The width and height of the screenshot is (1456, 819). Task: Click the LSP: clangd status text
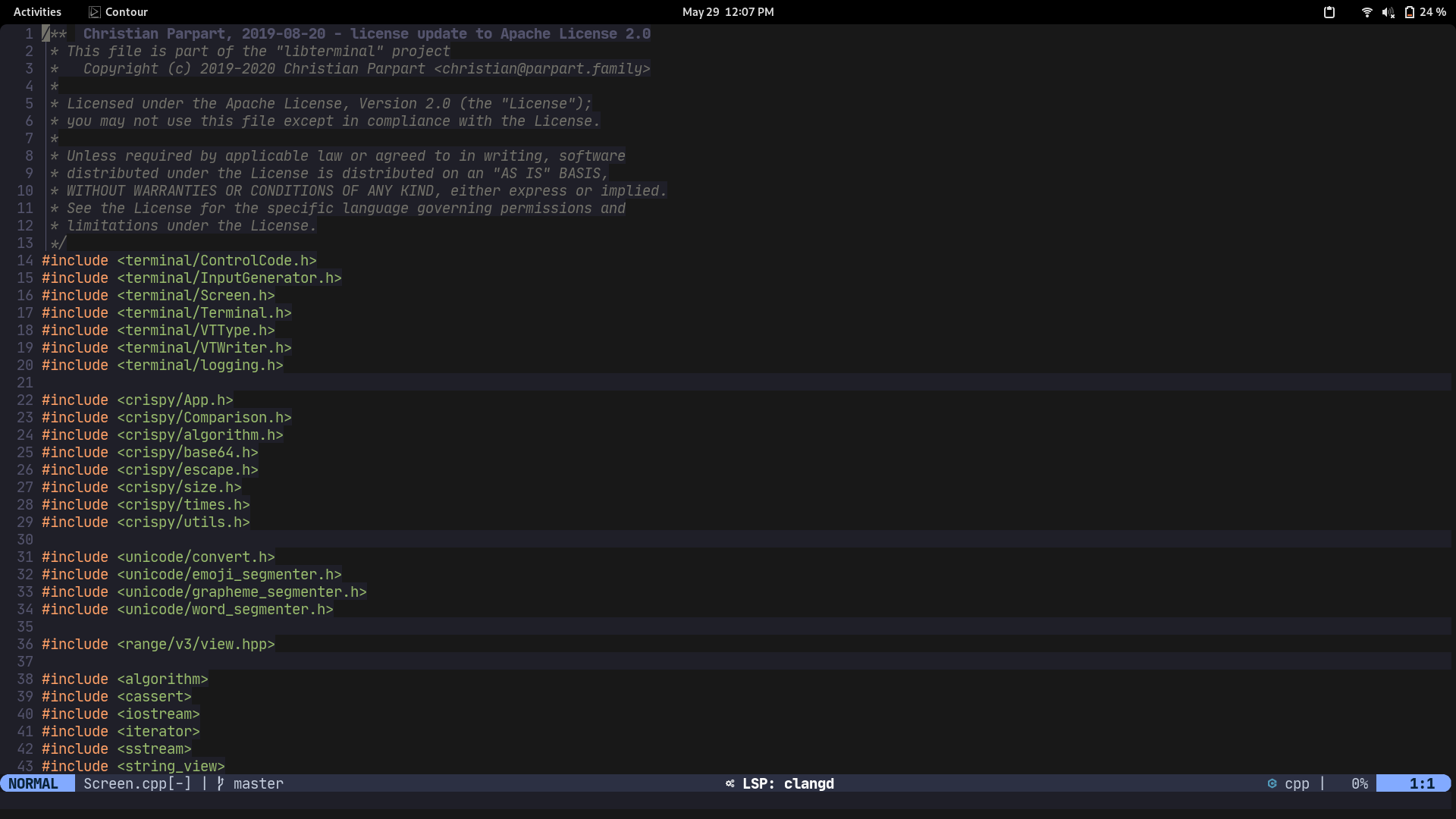point(788,783)
